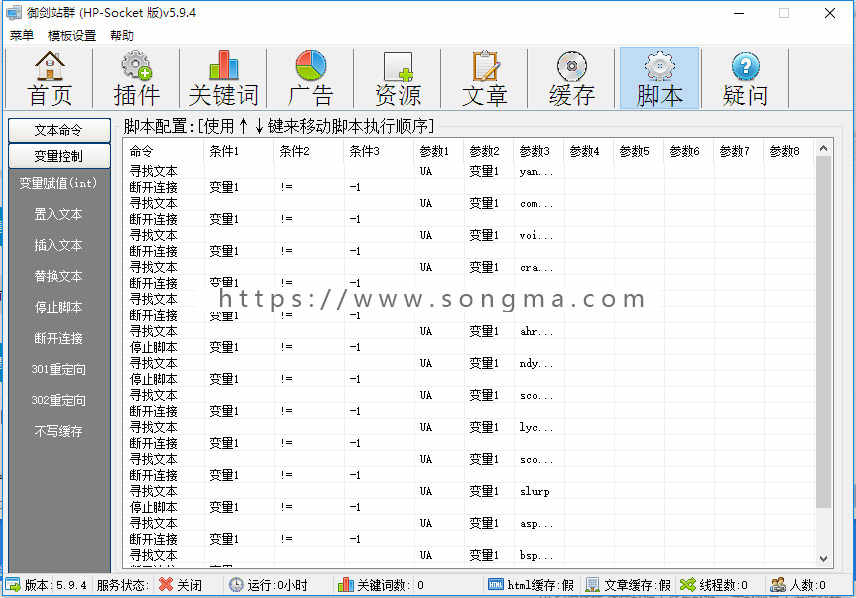Click the 条件3 column header

[378, 151]
